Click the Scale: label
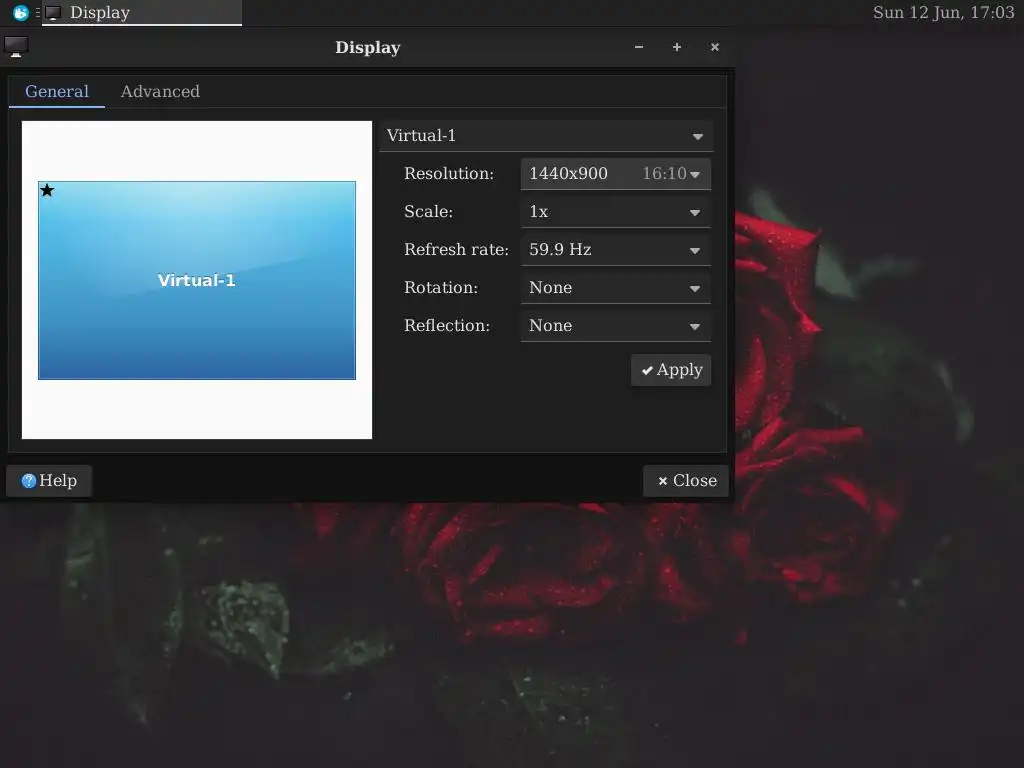This screenshot has width=1024, height=768. [x=428, y=212]
